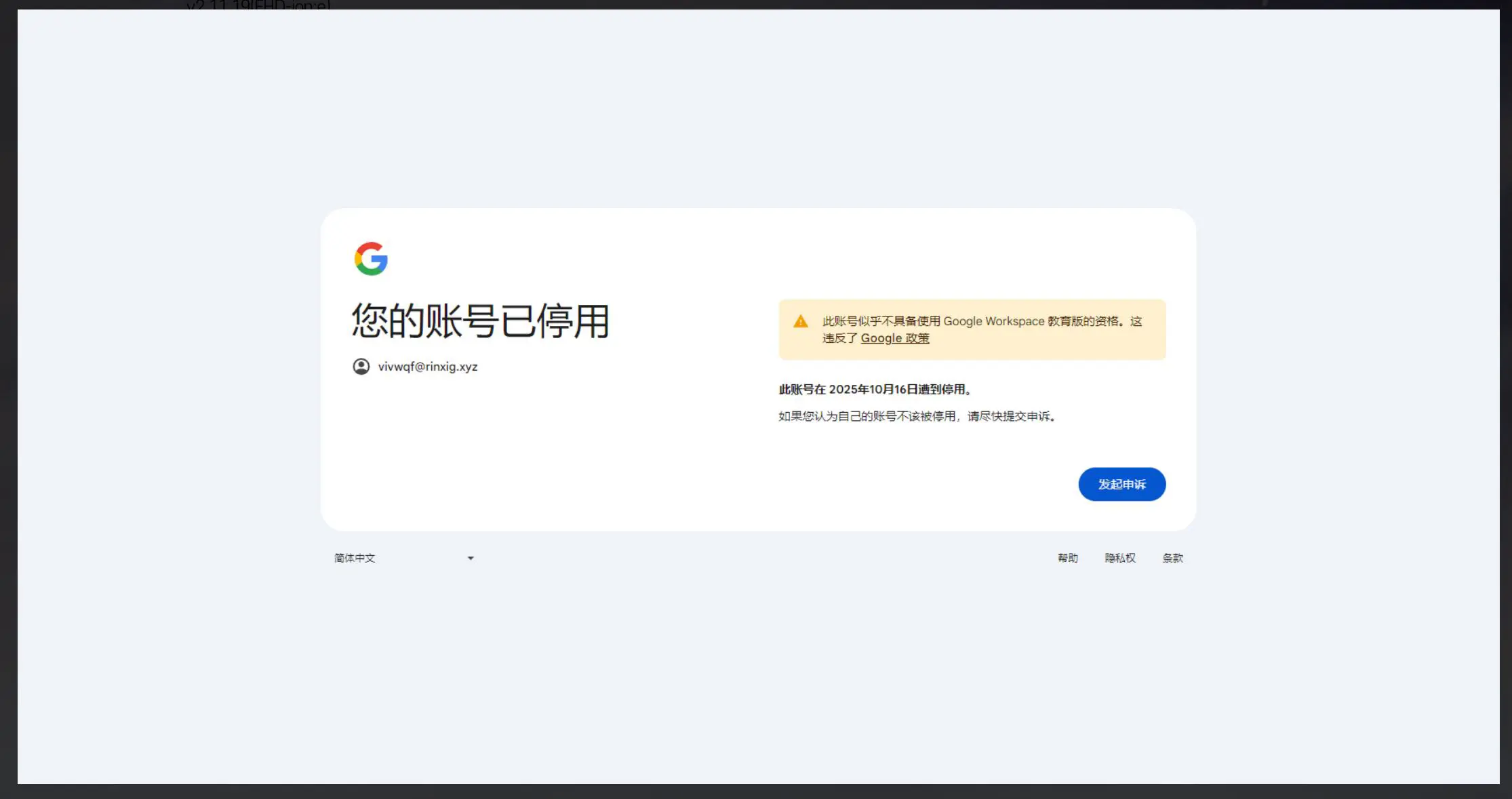This screenshot has width=1512, height=799.
Task: Click the Google "G" logo
Action: click(x=371, y=259)
